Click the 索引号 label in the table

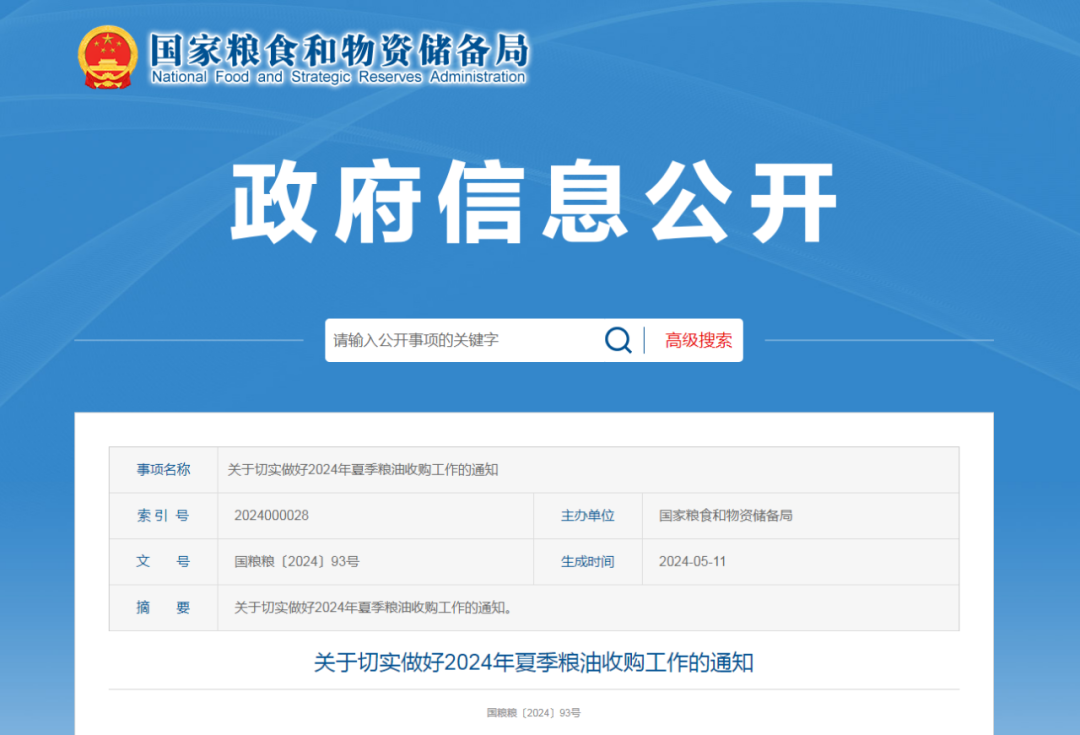(x=164, y=515)
